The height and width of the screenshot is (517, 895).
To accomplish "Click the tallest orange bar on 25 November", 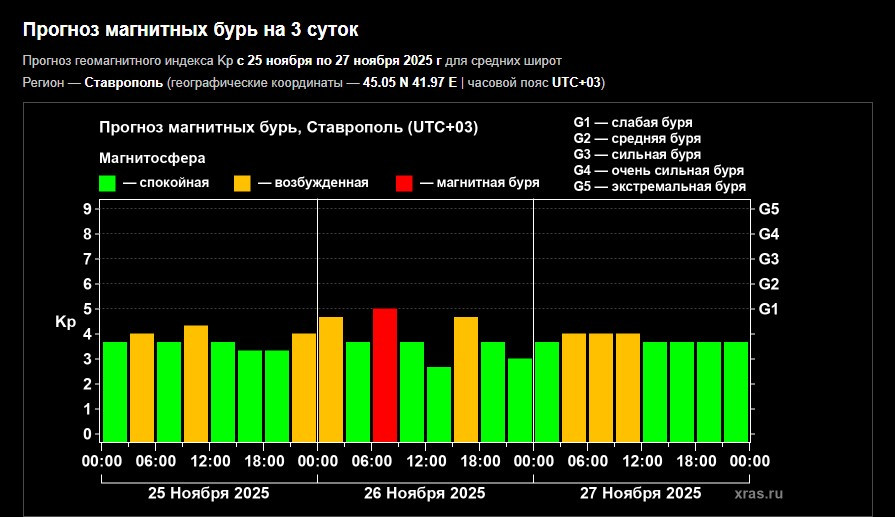I will 196,383.
